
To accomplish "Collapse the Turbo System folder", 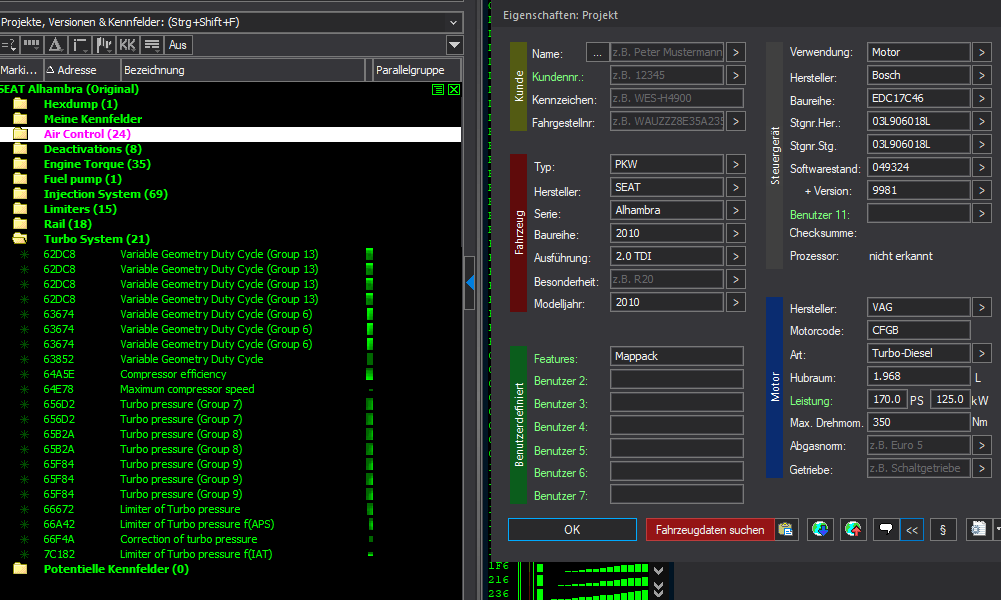I will 20,239.
